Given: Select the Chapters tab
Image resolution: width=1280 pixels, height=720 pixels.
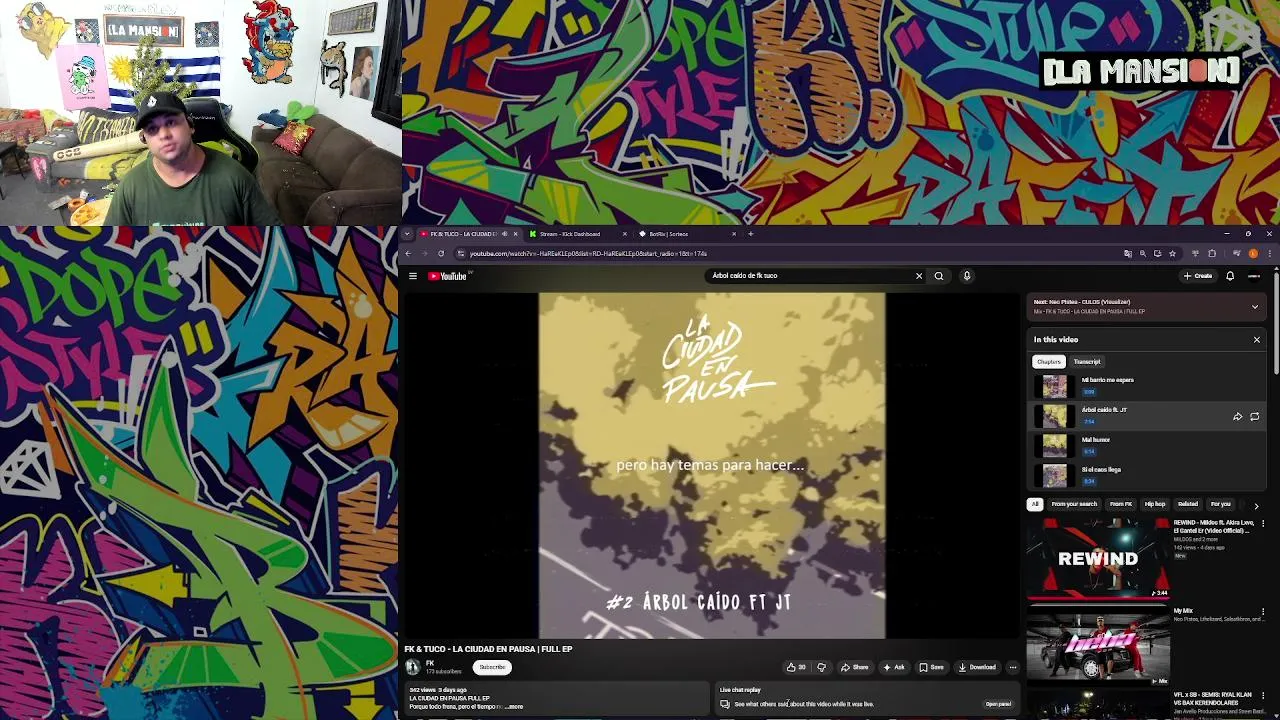Looking at the screenshot, I should pyautogui.click(x=1049, y=362).
